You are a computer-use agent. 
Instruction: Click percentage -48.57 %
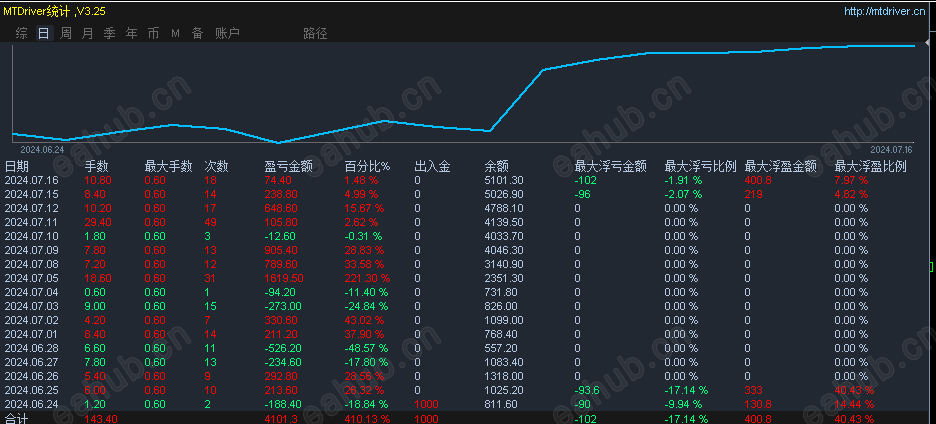tap(366, 348)
